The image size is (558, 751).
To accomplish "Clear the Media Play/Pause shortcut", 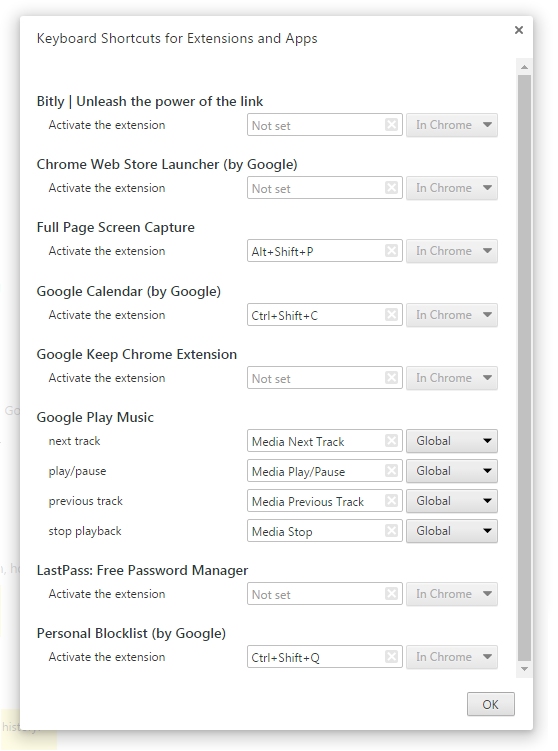I will [391, 471].
